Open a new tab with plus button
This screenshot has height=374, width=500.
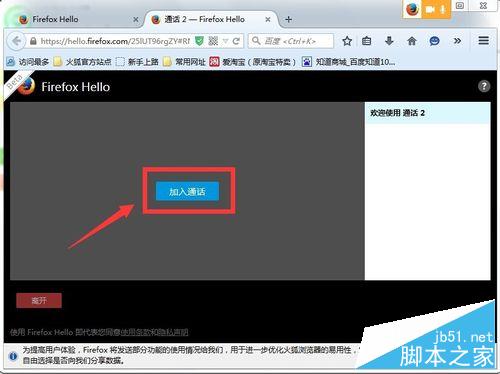[289, 19]
